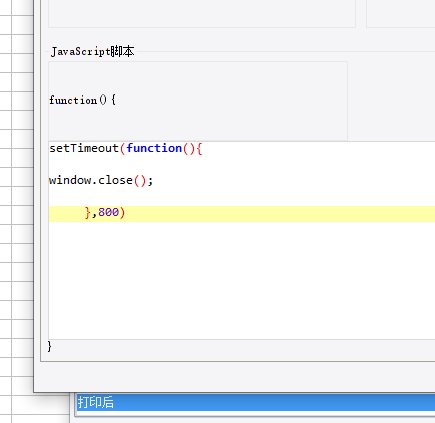Image resolution: width=435 pixels, height=423 pixels.
Task: Click the JavaScript脚本 group label
Action: 93,52
